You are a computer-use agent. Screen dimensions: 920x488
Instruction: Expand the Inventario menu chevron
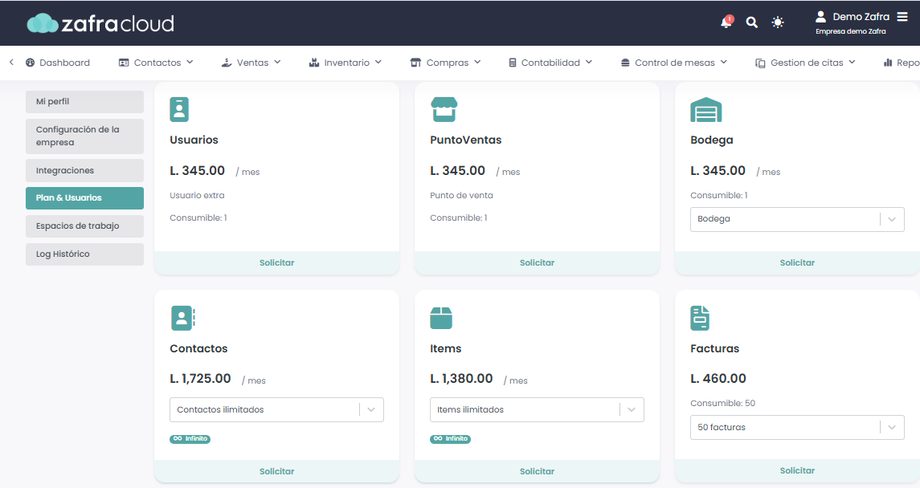[378, 62]
